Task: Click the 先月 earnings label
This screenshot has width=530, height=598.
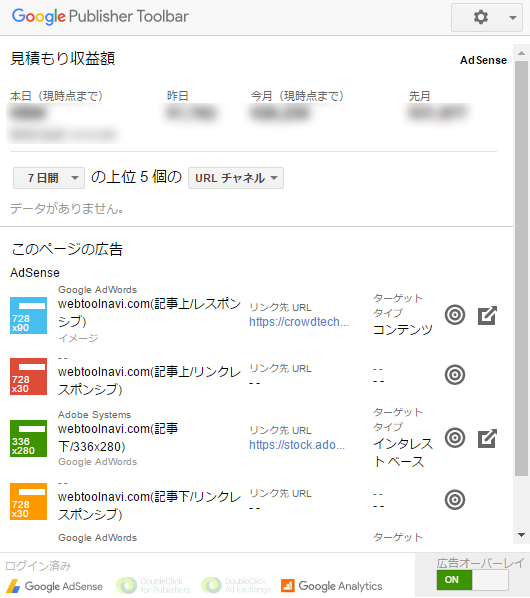Action: point(419,96)
